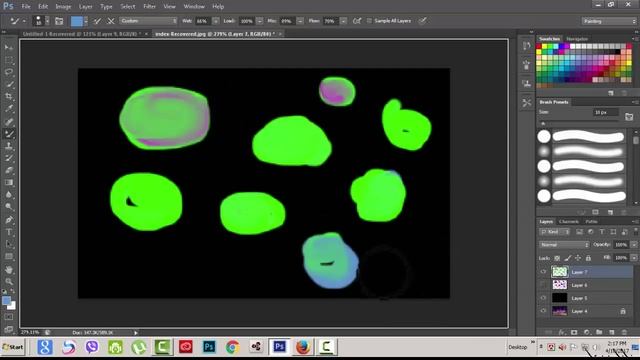Hide Layer 5 using its eye icon
Screen dimensions: 640x360
(543, 298)
